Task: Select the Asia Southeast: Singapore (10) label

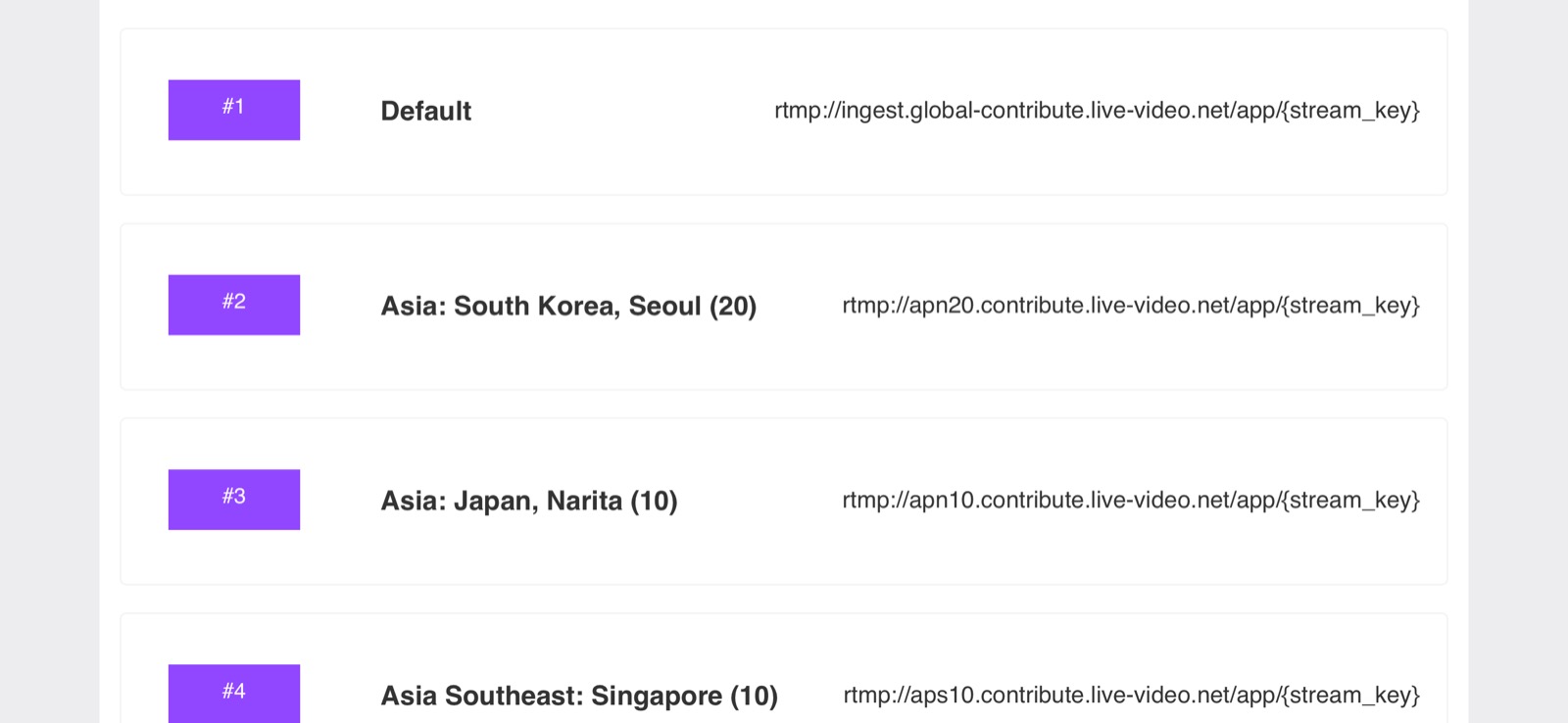Action: pyautogui.click(x=579, y=696)
